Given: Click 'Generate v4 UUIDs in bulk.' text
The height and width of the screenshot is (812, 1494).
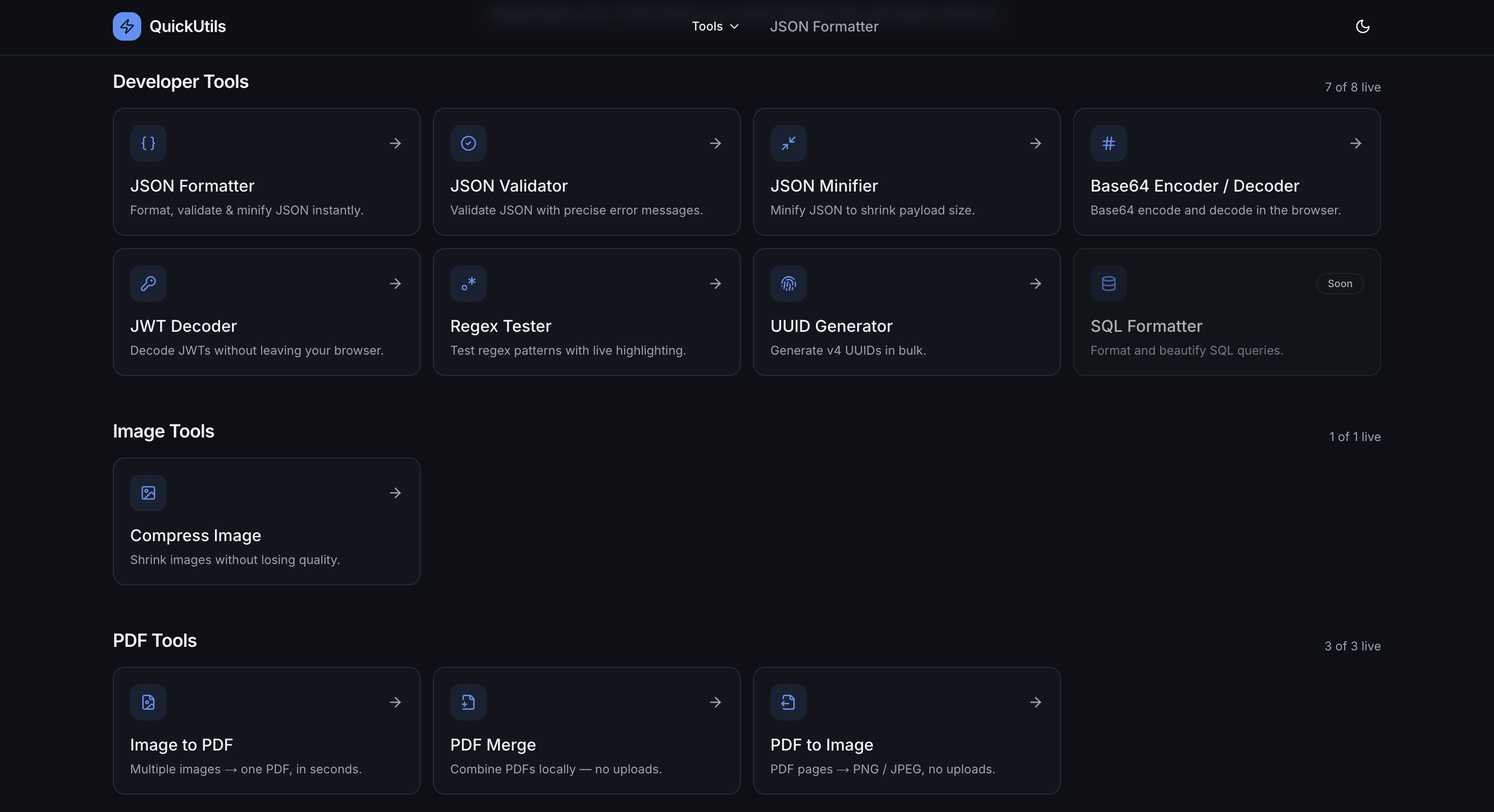Looking at the screenshot, I should (848, 350).
